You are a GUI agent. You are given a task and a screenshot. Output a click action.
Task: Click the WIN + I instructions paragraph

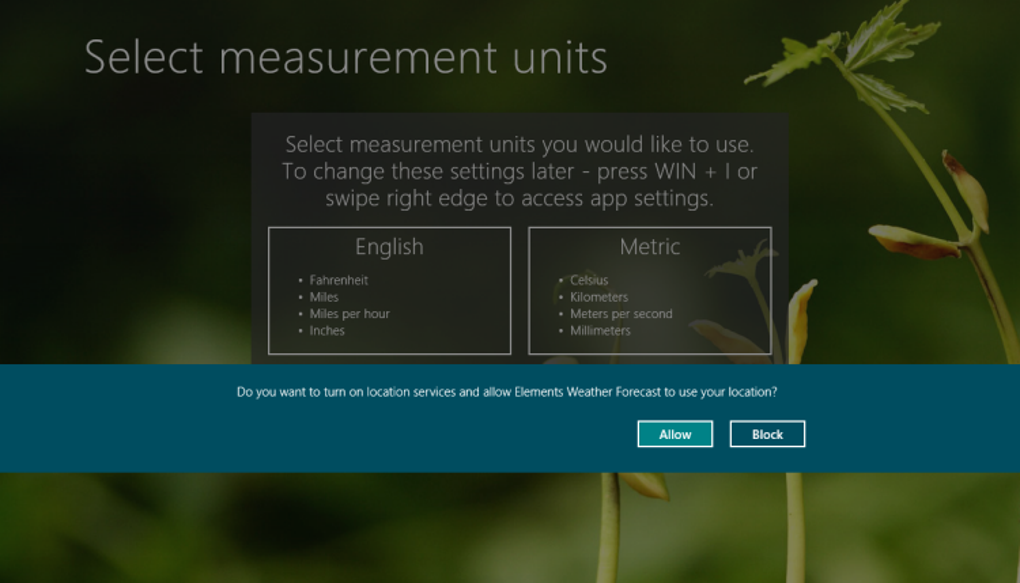tap(519, 171)
